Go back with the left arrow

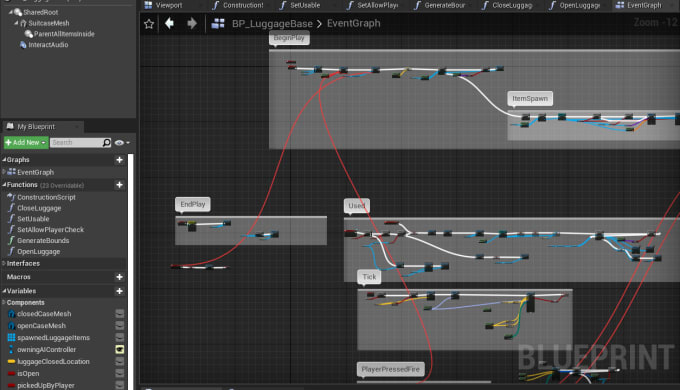170,23
